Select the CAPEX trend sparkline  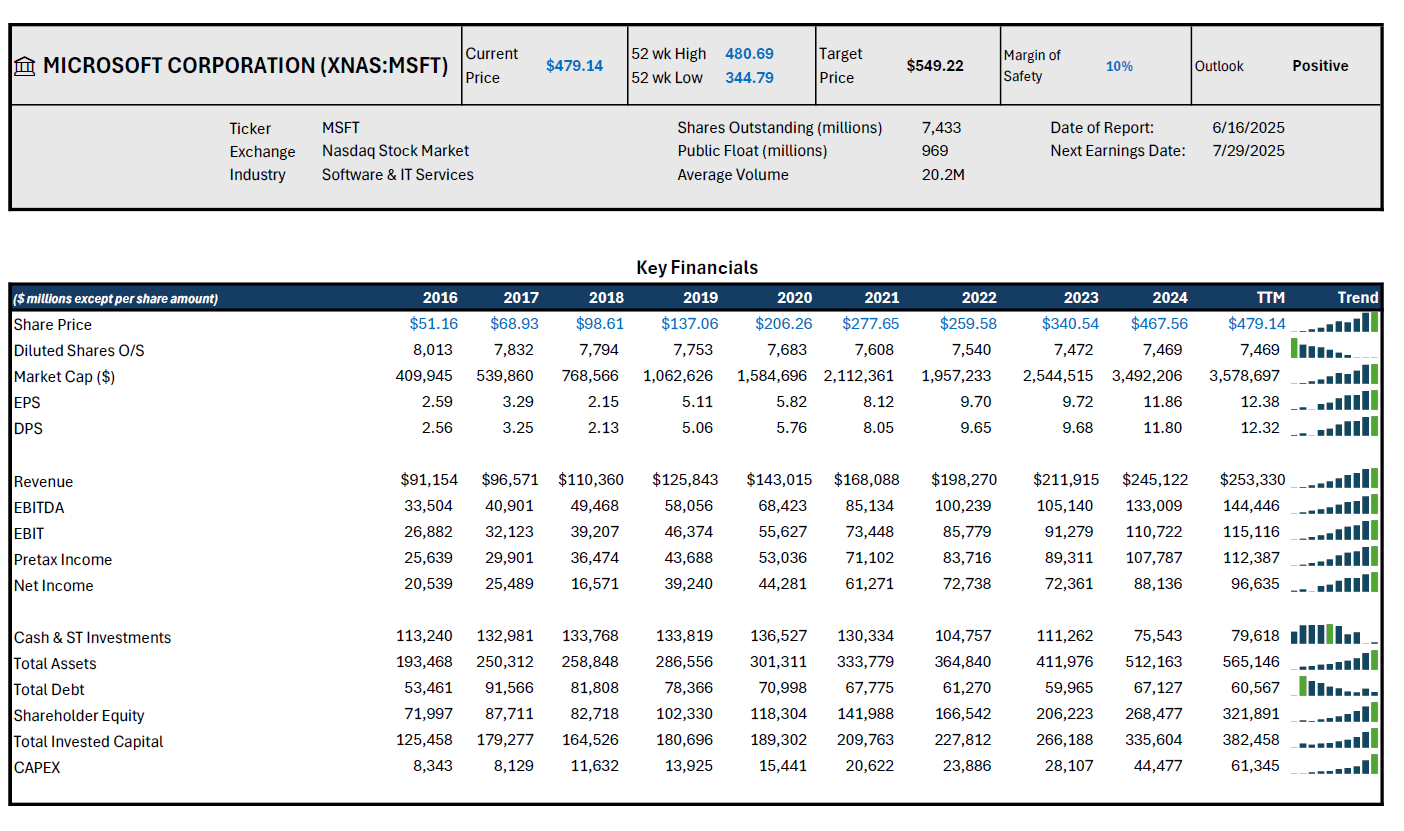(1335, 765)
